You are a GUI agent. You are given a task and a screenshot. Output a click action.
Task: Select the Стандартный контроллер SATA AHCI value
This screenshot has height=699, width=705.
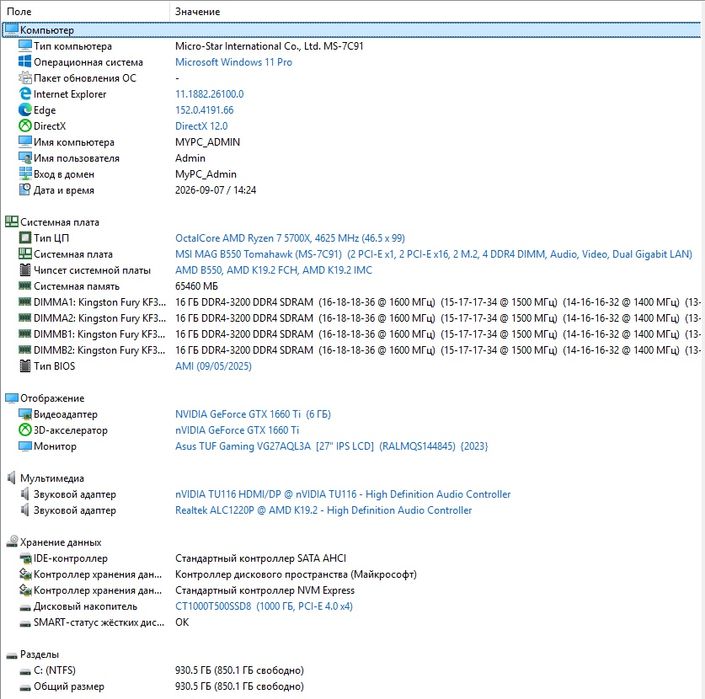(x=260, y=558)
